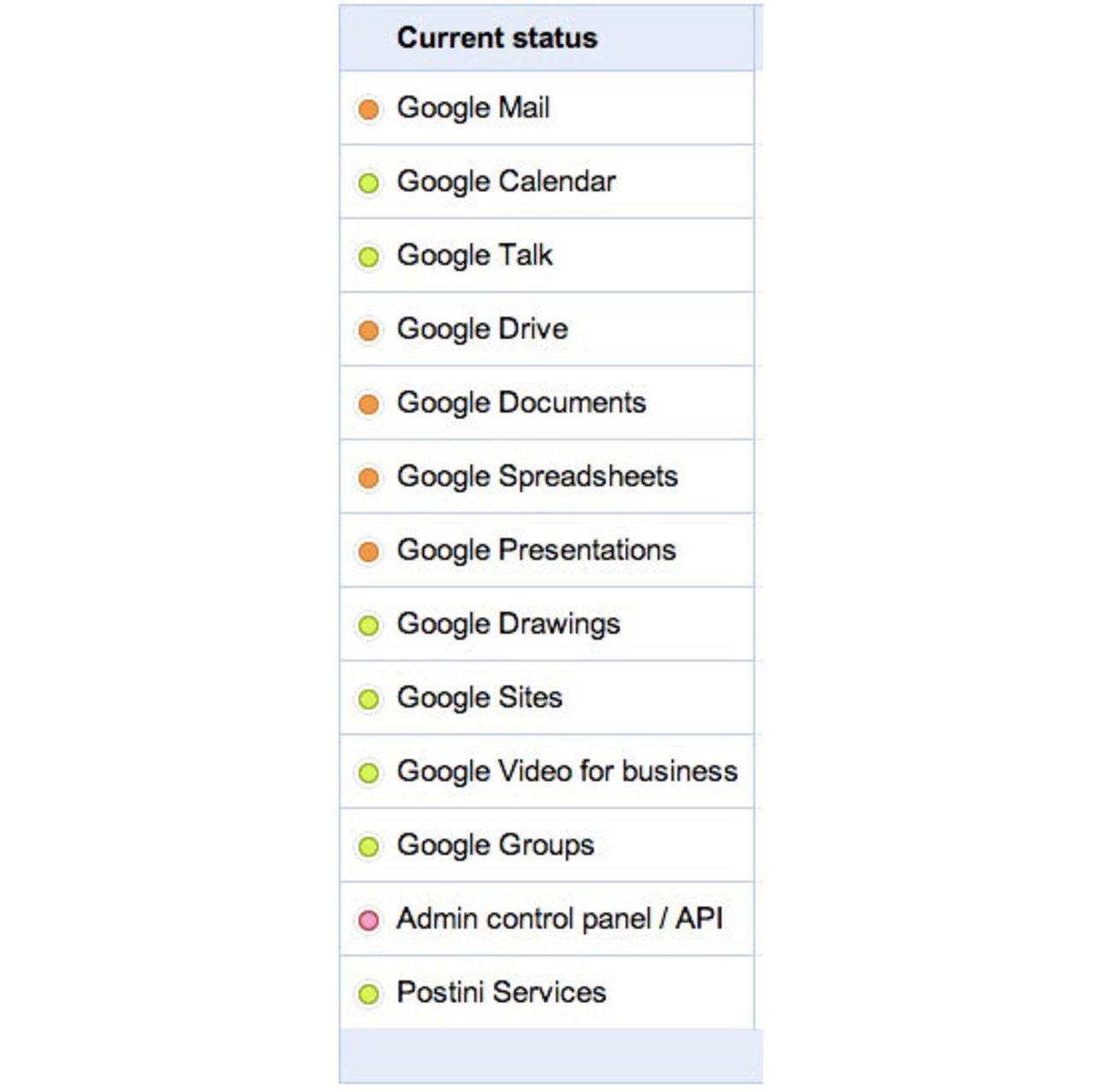This screenshot has width=1096, height=1092.
Task: Click the green status circle for Google Talk
Action: point(369,255)
